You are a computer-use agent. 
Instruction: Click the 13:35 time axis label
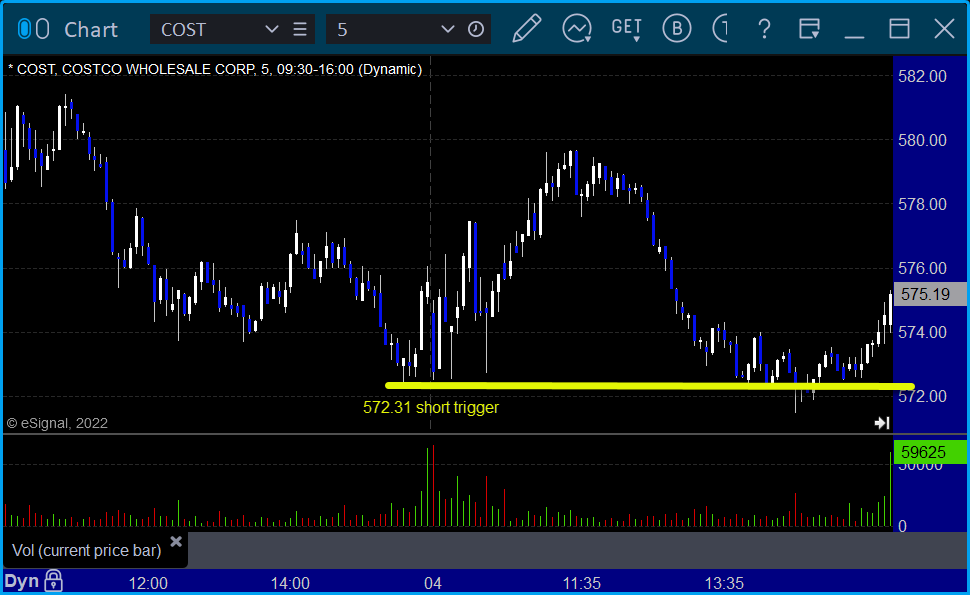pos(724,583)
